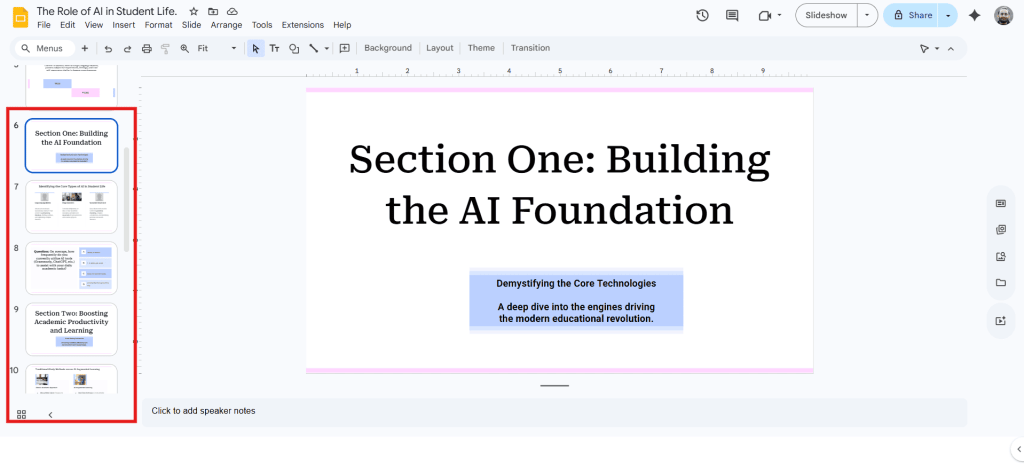Open version history clock icon
This screenshot has height=465, width=1024.
tap(702, 15)
